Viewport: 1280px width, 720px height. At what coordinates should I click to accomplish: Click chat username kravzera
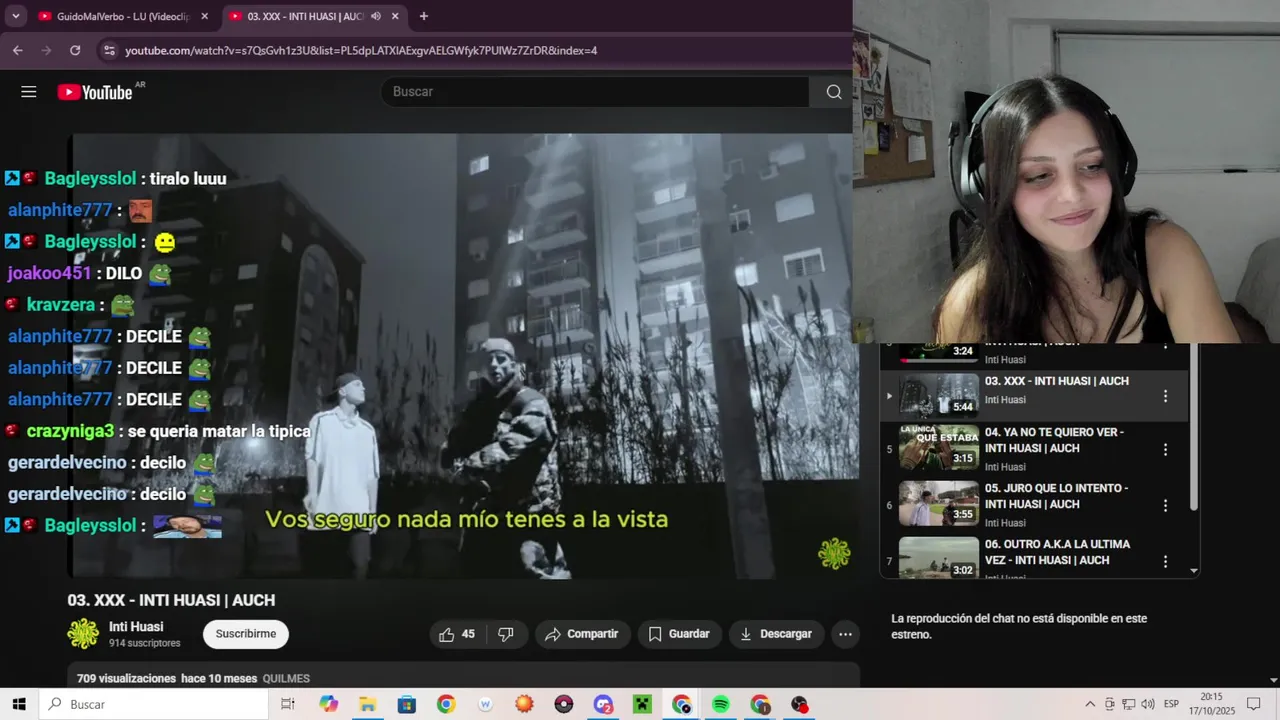coord(61,305)
